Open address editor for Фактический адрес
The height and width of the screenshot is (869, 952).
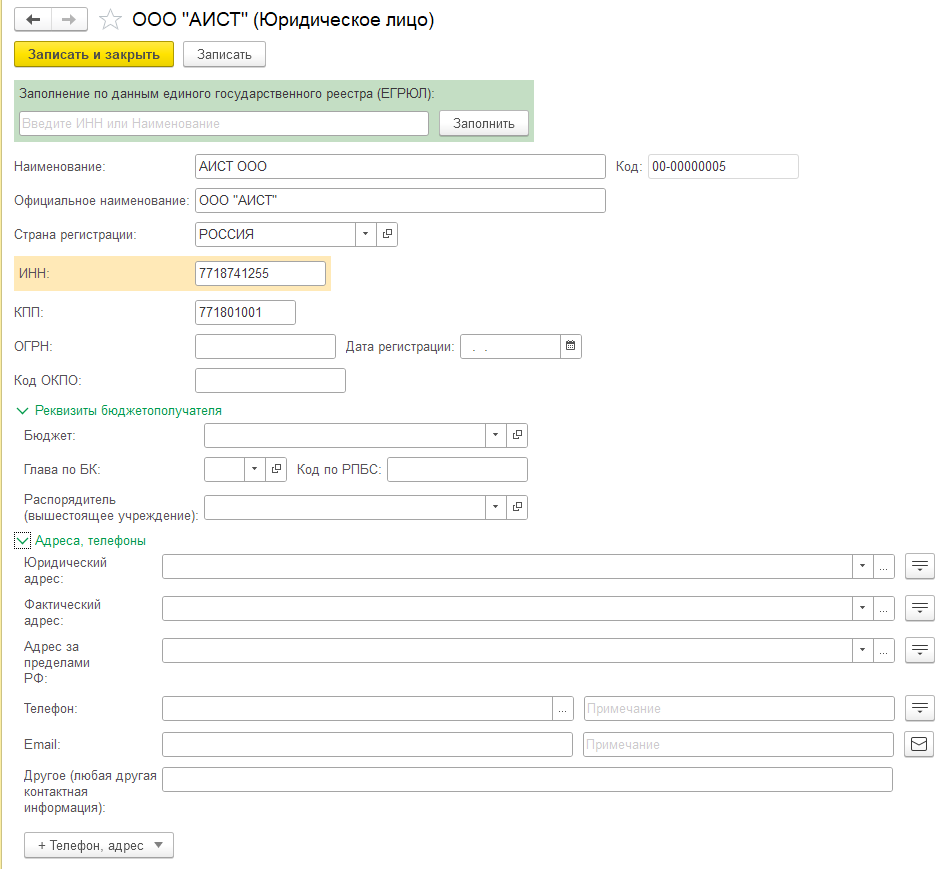883,608
